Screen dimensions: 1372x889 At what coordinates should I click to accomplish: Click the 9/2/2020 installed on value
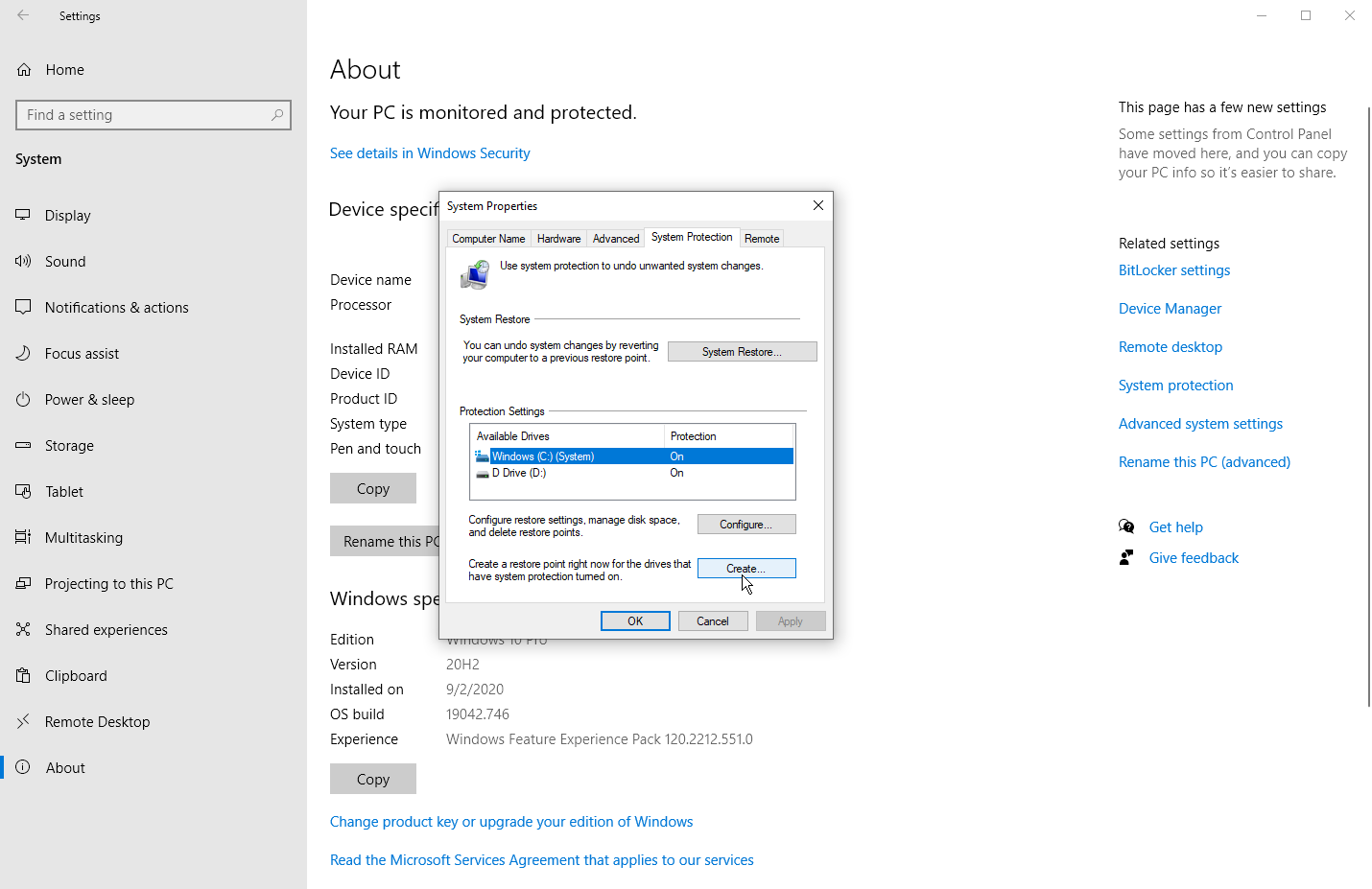pyautogui.click(x=475, y=690)
